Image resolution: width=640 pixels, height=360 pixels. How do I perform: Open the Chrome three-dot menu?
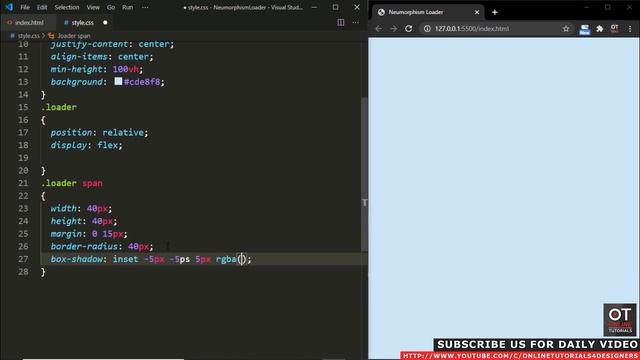click(x=630, y=29)
